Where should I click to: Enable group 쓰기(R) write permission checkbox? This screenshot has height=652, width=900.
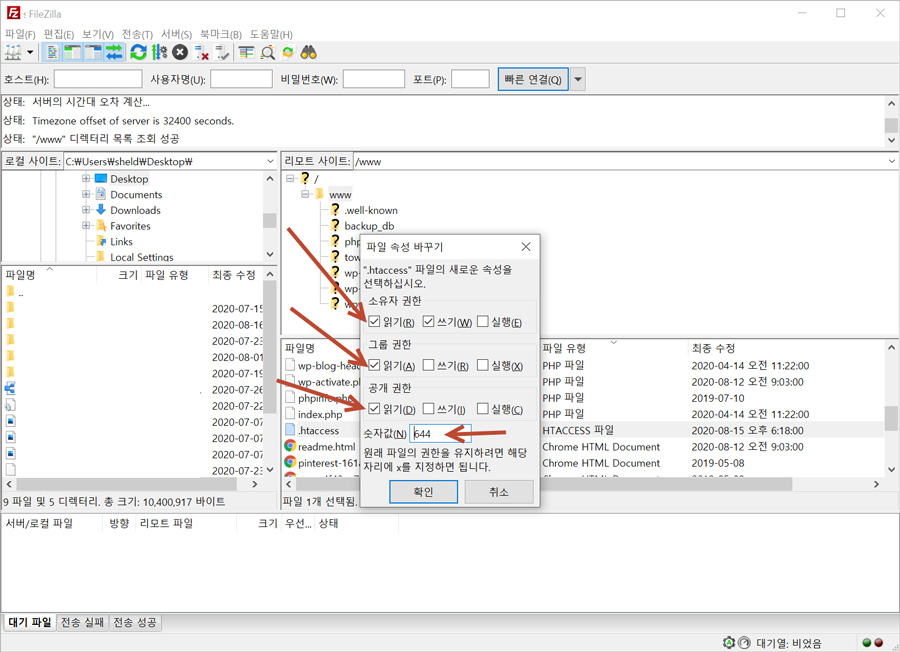[429, 366]
